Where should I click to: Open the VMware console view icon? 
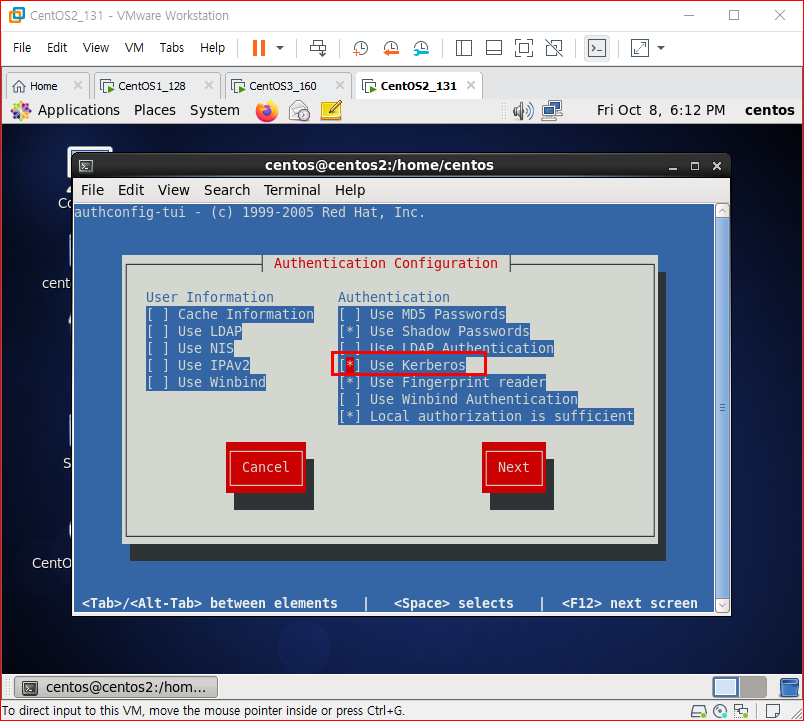pos(597,49)
